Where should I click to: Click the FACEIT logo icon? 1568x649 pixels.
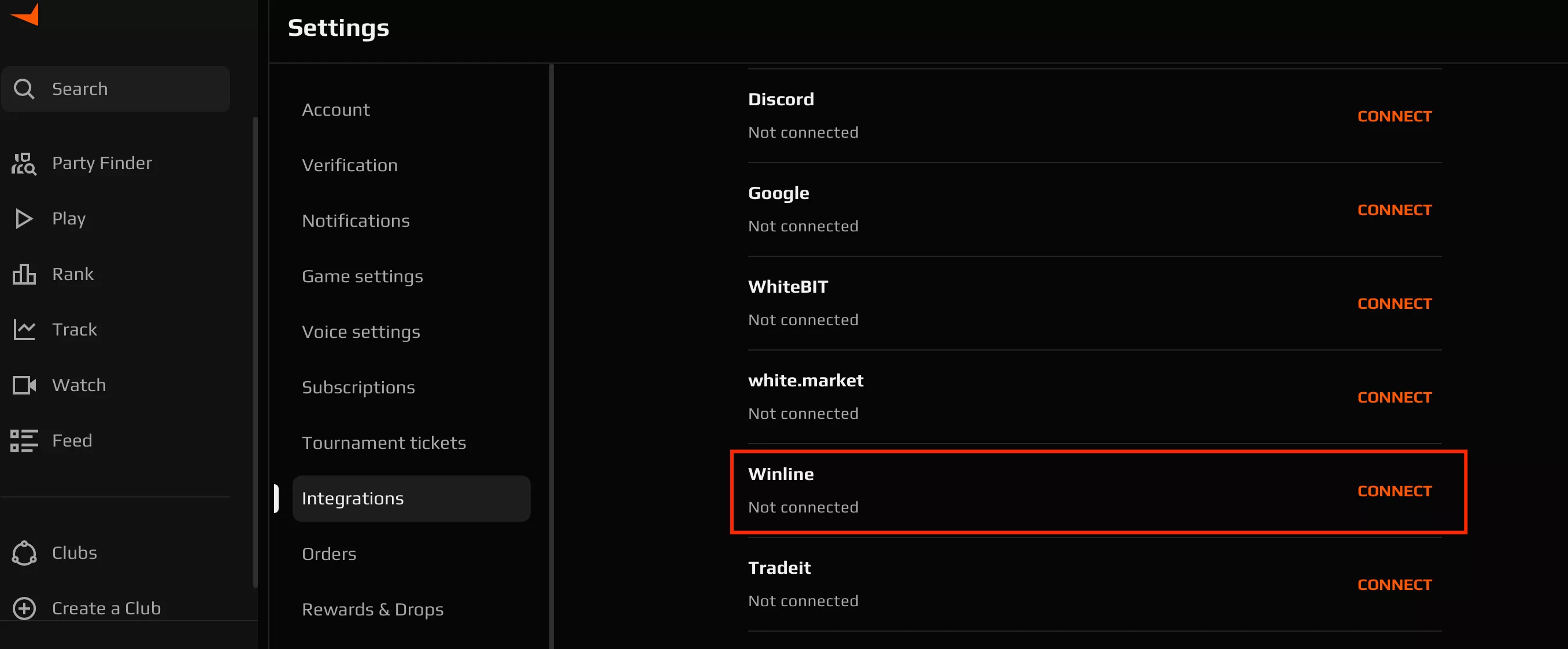tap(25, 14)
